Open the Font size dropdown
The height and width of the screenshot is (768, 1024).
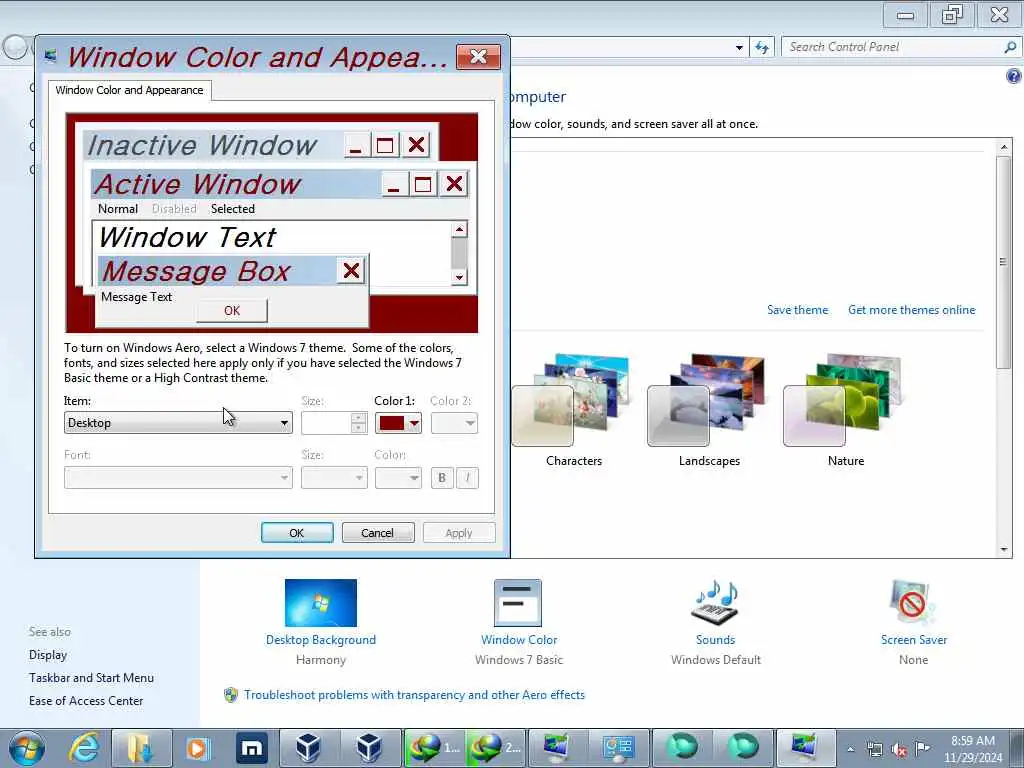(334, 477)
